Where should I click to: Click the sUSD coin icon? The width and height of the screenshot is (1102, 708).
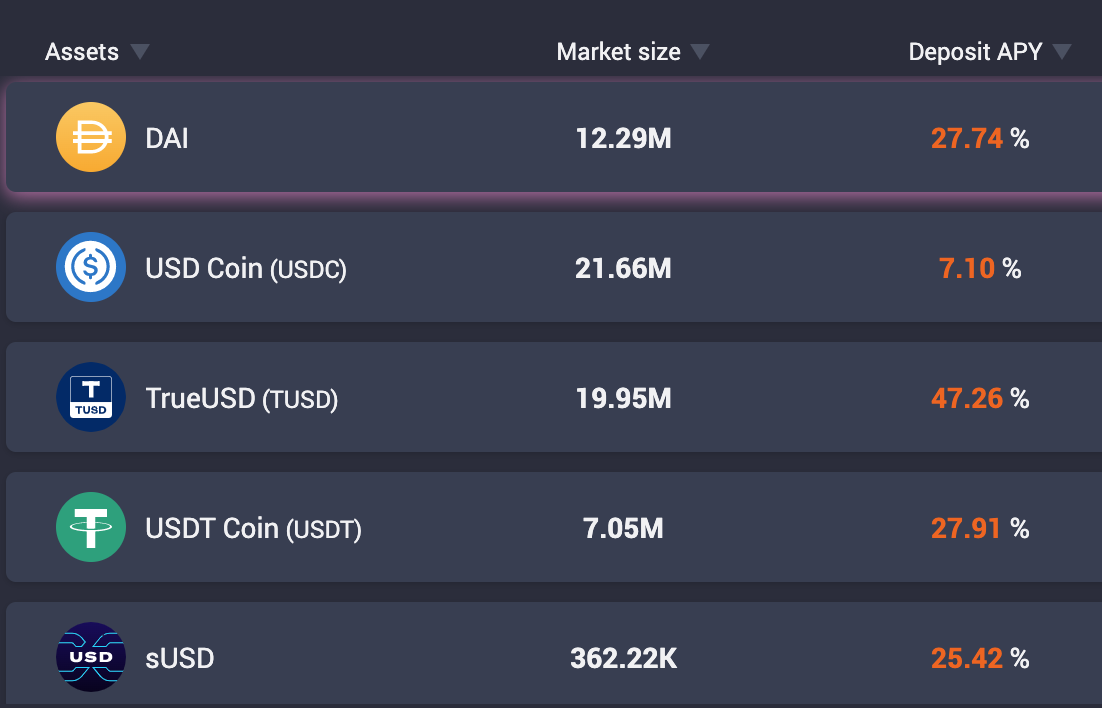(x=91, y=657)
